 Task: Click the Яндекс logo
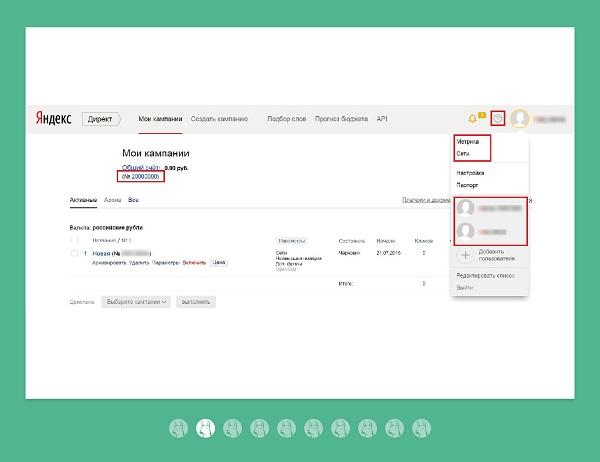(54, 119)
